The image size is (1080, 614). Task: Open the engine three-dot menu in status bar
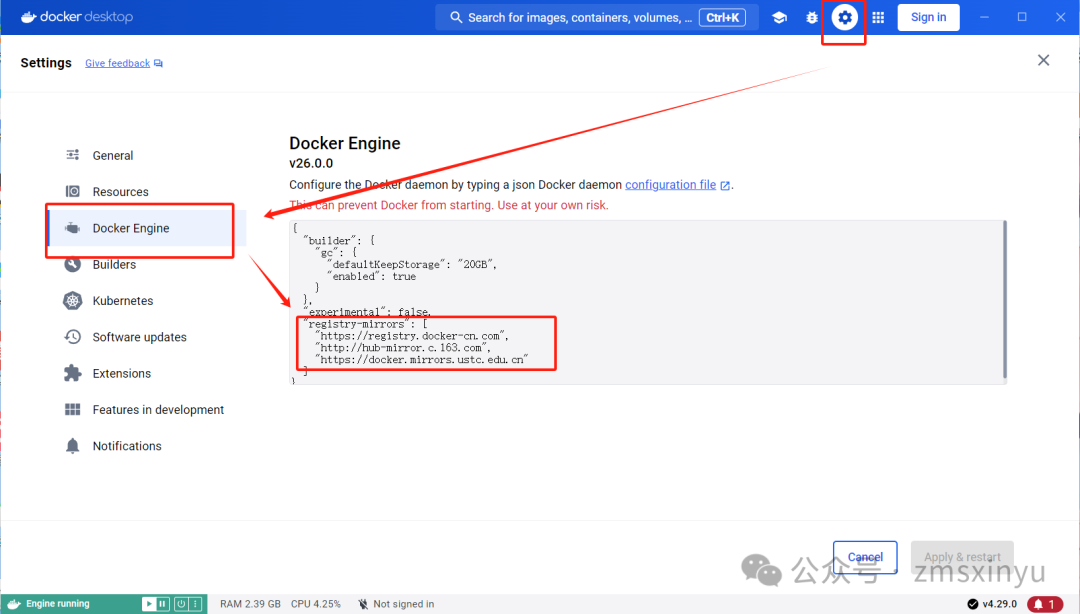click(196, 604)
